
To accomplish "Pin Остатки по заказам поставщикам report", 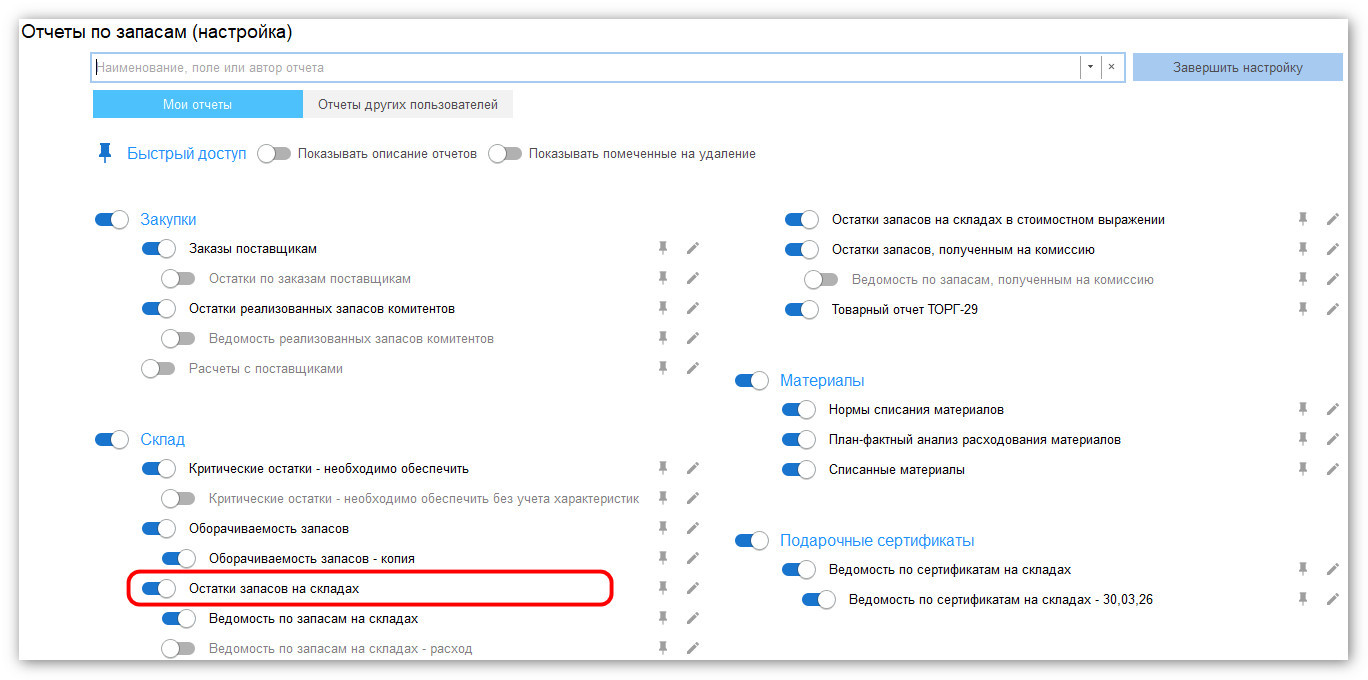I will pos(662,278).
